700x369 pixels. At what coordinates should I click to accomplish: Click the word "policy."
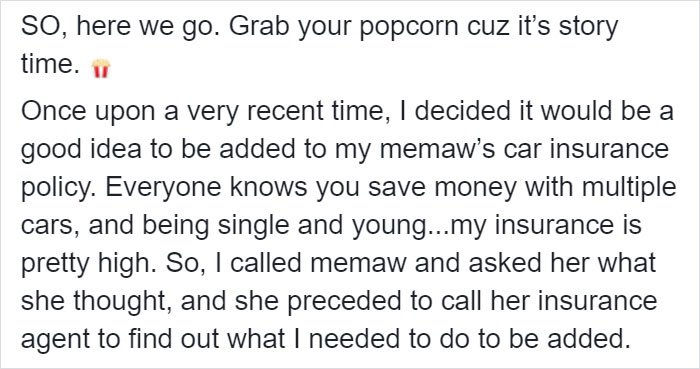60,189
